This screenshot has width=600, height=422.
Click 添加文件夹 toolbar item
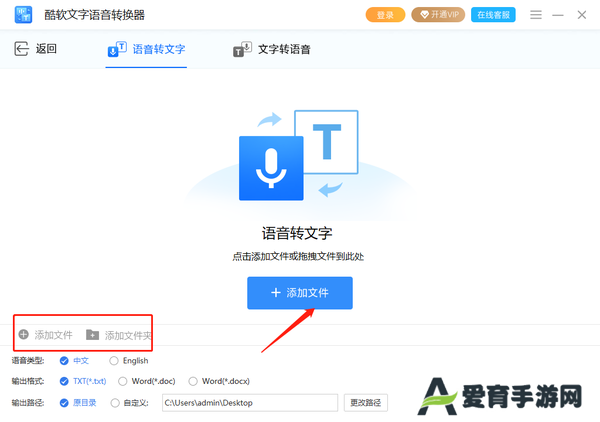[119, 335]
